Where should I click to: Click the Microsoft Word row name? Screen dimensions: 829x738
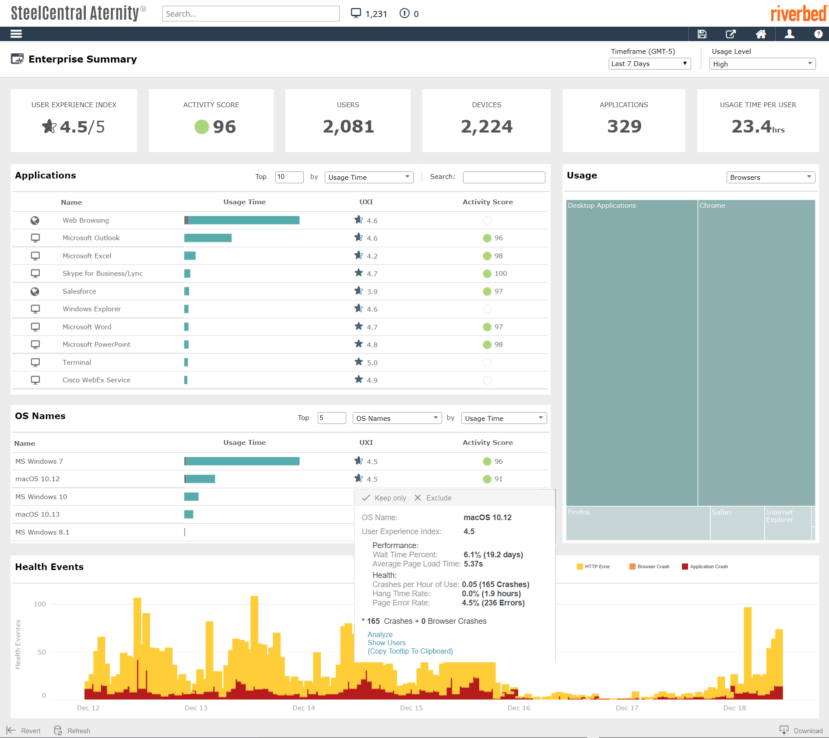coord(87,327)
